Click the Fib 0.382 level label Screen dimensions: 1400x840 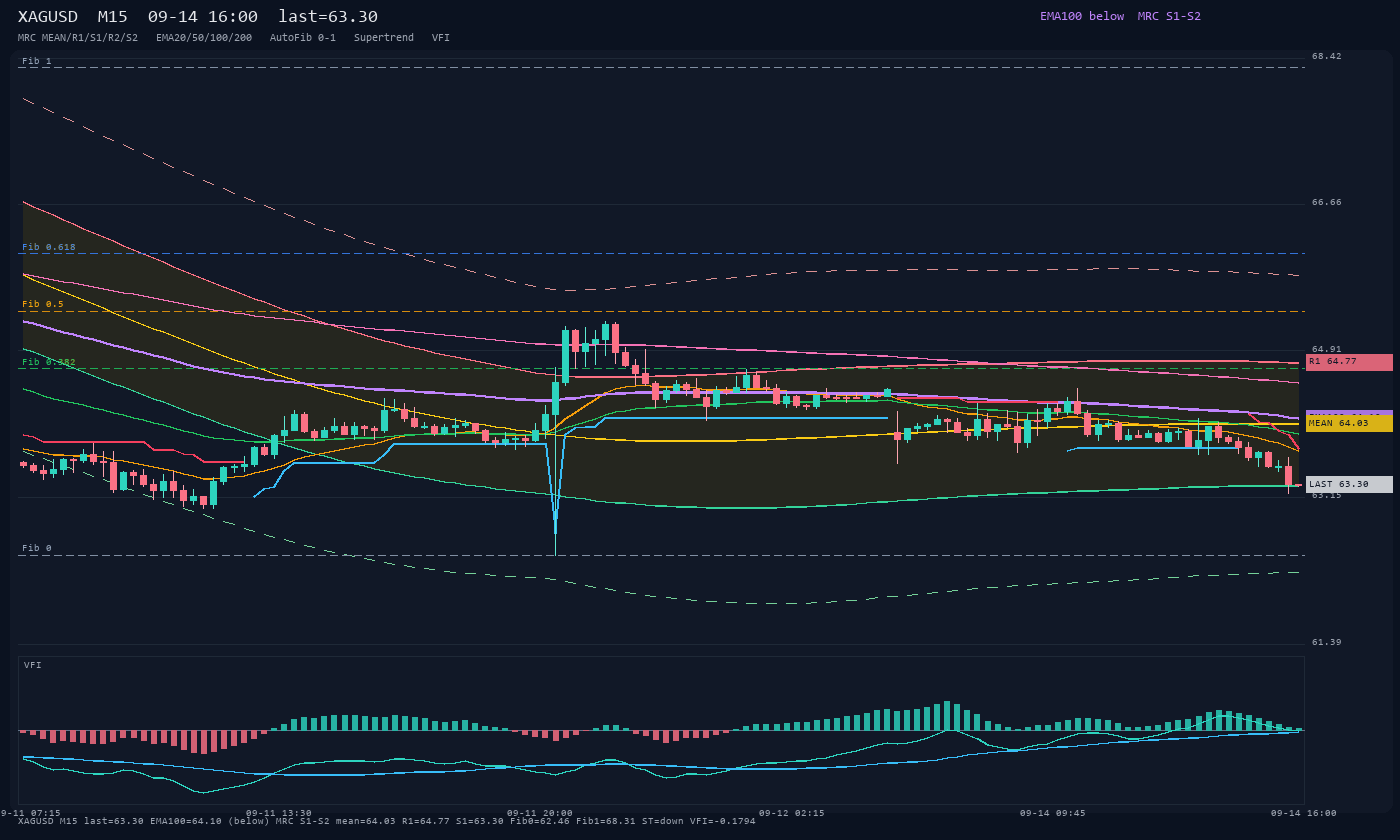49,362
